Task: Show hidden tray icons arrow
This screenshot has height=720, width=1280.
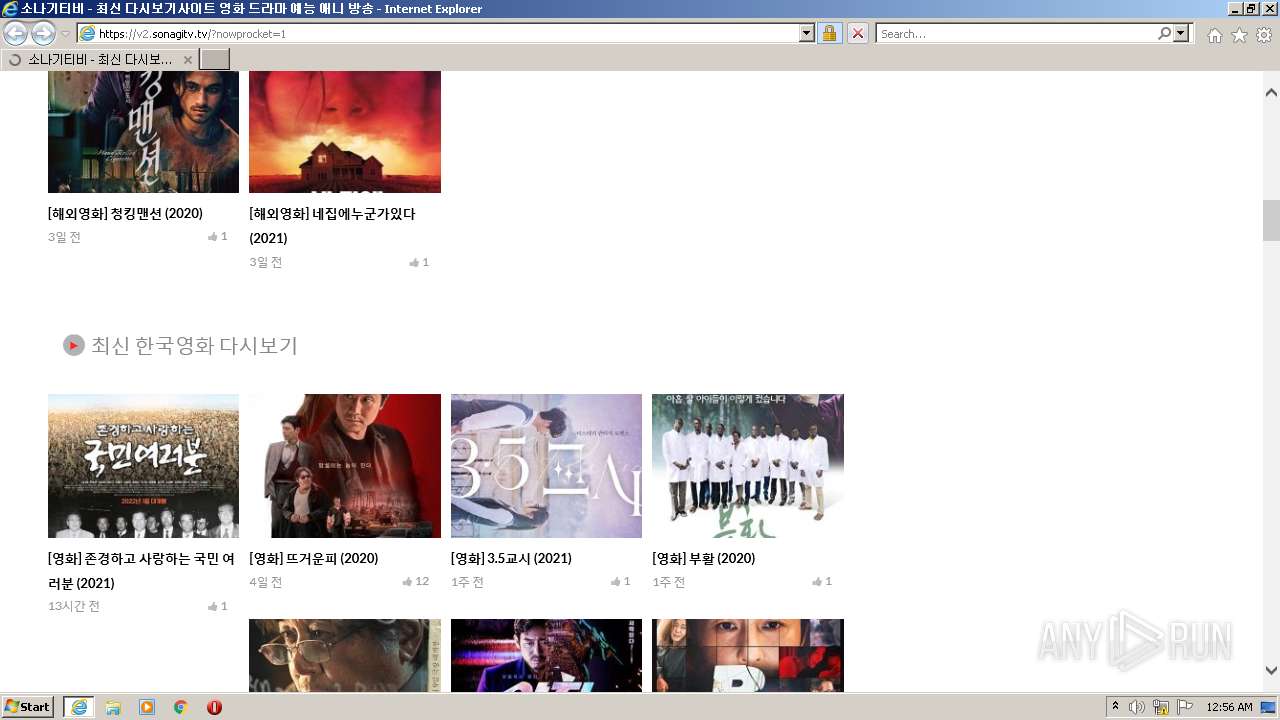Action: click(x=1116, y=707)
